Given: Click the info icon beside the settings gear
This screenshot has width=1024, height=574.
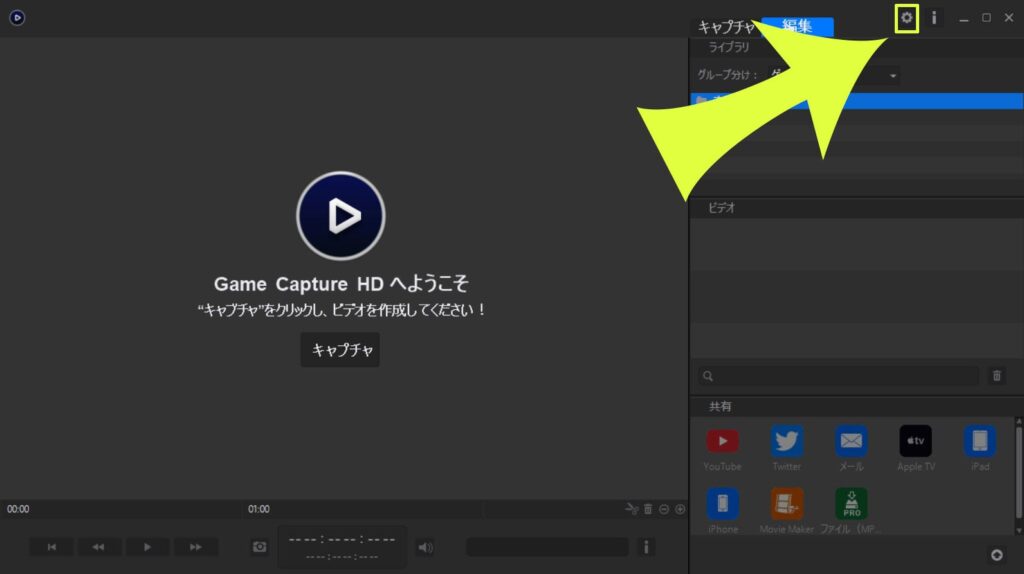Looking at the screenshot, I should (x=934, y=18).
